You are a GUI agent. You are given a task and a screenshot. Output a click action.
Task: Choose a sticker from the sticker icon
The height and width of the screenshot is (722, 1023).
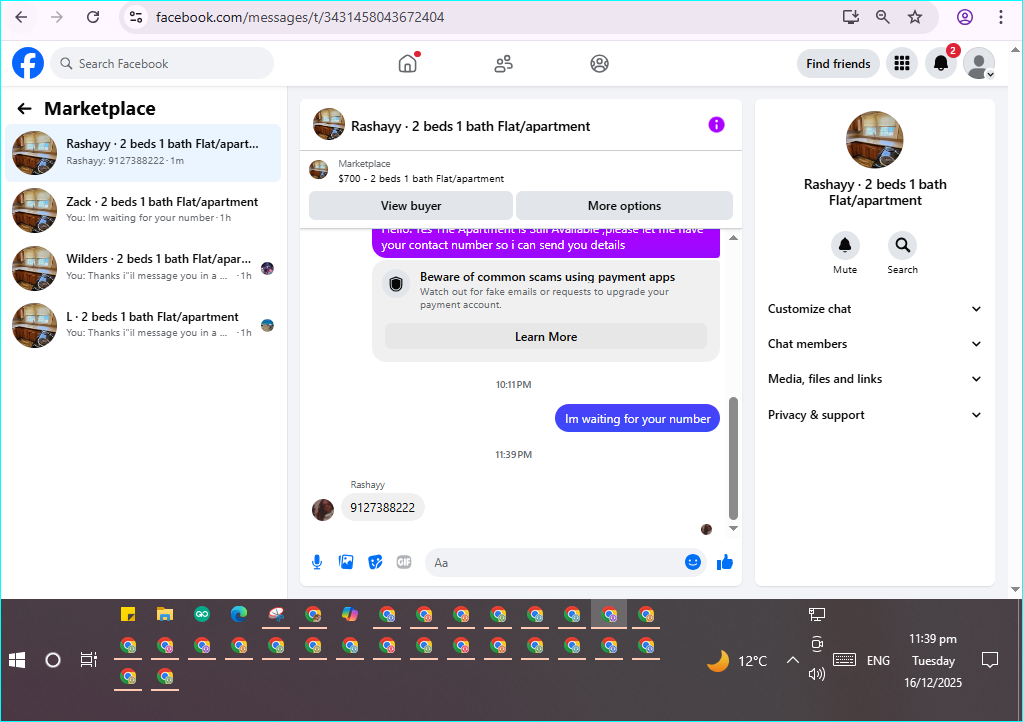[375, 562]
